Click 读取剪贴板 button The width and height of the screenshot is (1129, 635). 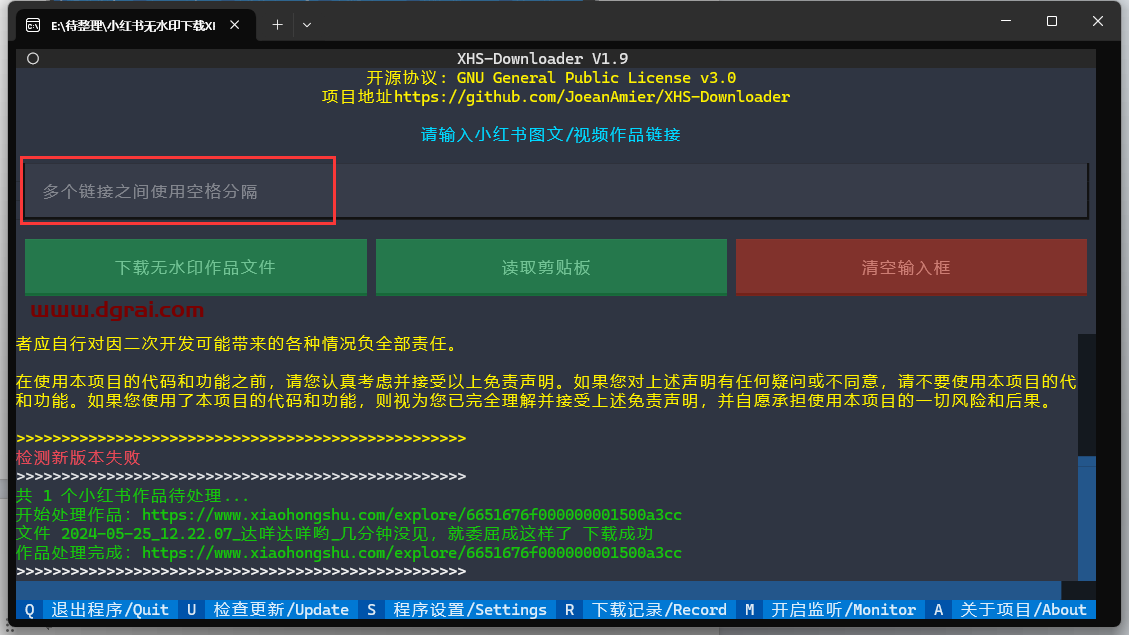pos(551,267)
